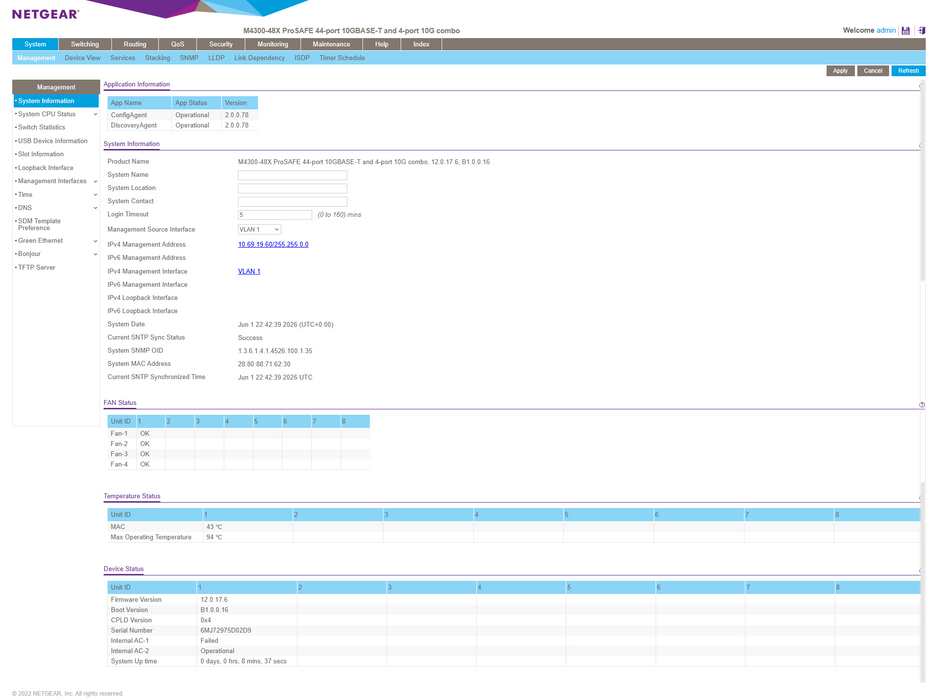Open Management Source Interface VLAN dropdown
Viewport: 938px width, 700px height.
260,230
